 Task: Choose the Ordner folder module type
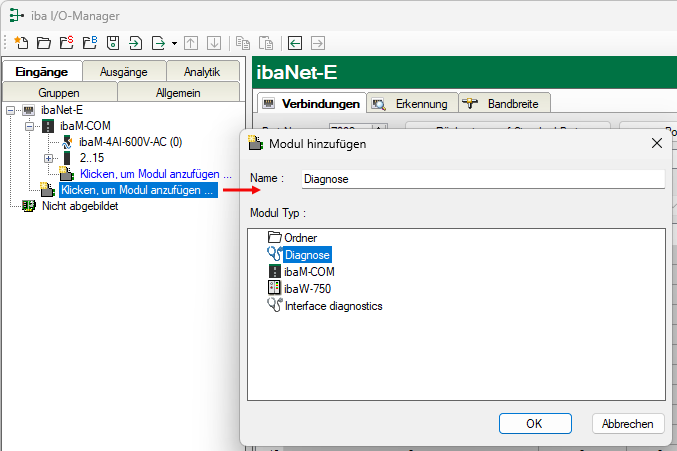point(300,238)
